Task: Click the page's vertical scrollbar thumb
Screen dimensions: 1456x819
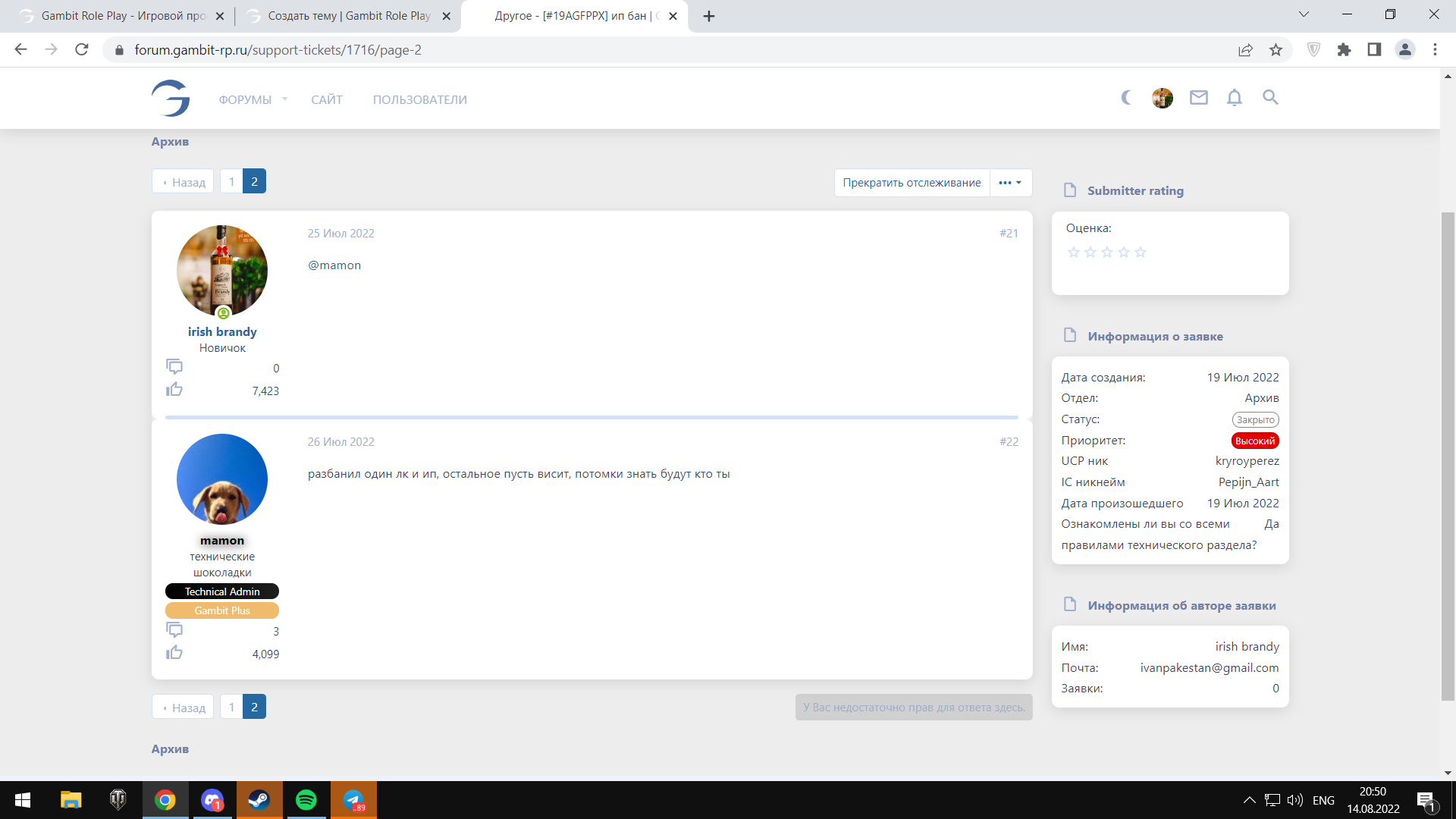Action: (x=1448, y=455)
